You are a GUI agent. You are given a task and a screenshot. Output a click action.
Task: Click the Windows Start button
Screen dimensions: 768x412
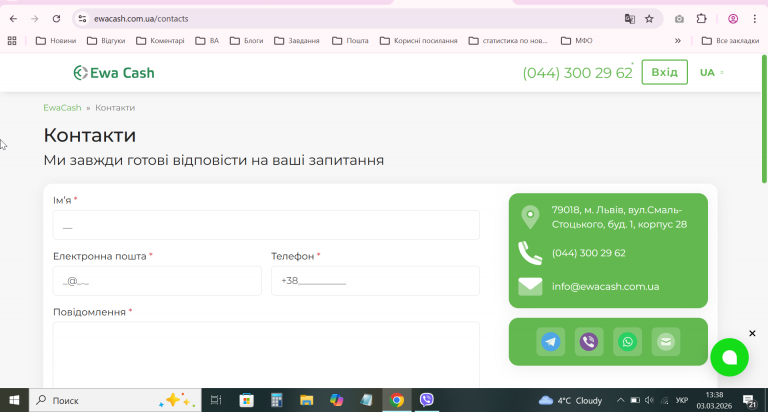14,400
